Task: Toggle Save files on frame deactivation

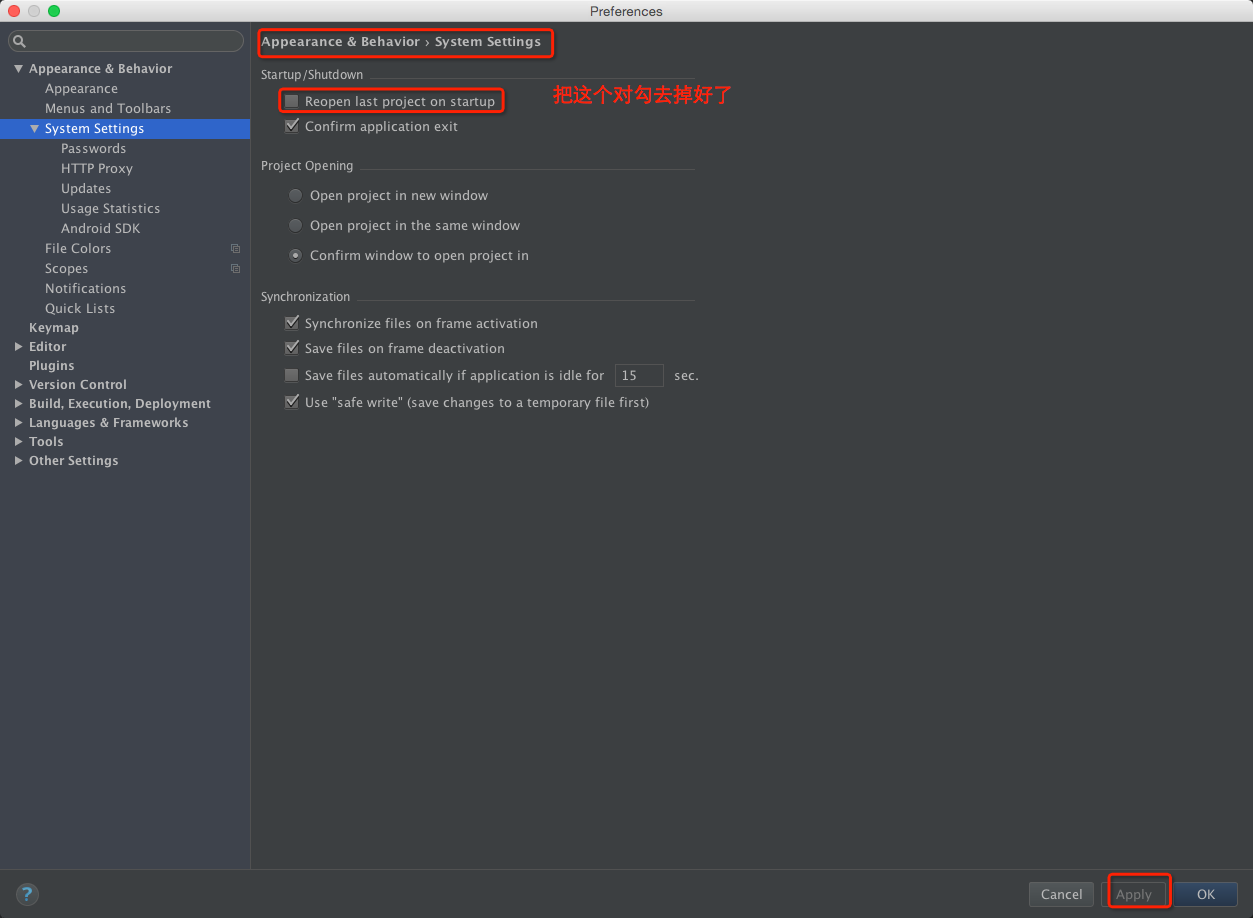Action: point(292,348)
